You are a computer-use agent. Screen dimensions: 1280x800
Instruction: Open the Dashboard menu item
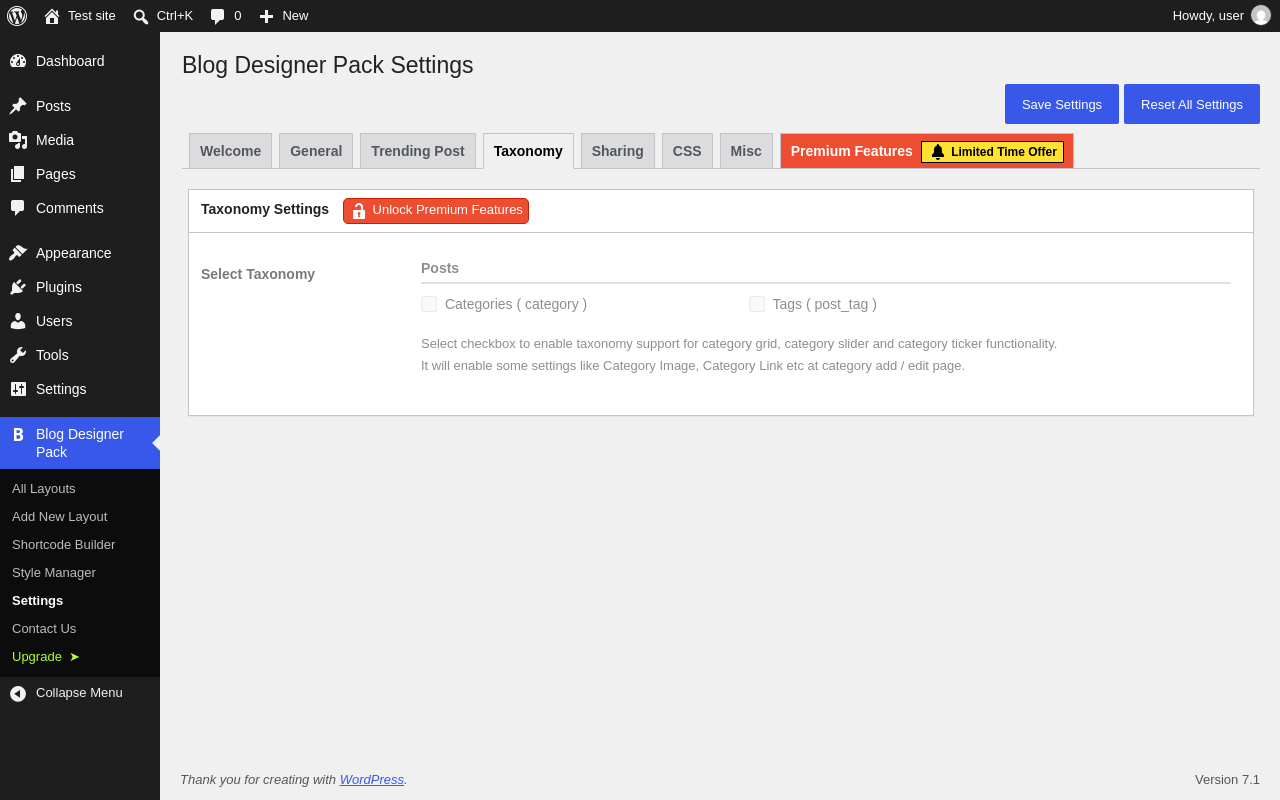80,61
